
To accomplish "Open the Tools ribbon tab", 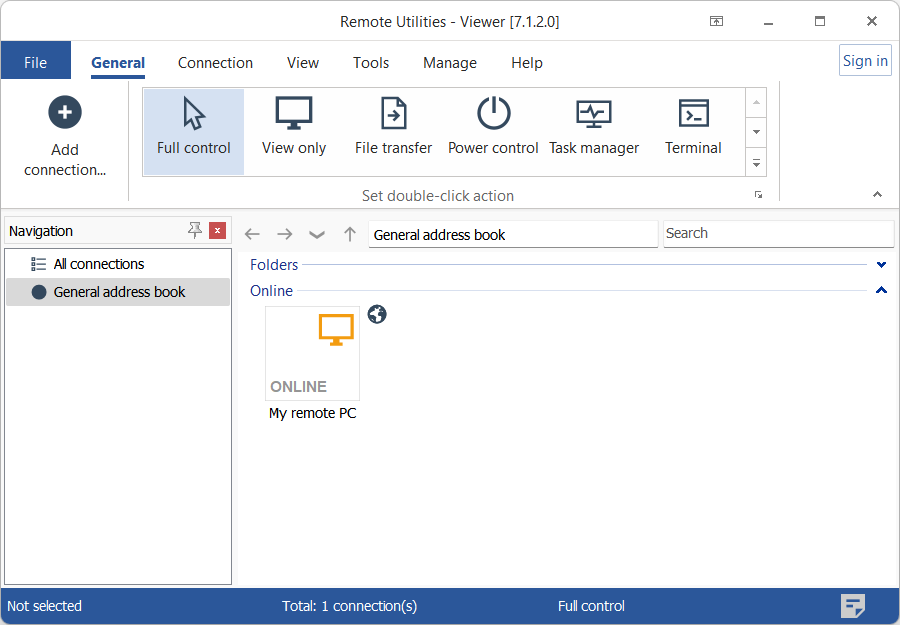I will (x=370, y=63).
